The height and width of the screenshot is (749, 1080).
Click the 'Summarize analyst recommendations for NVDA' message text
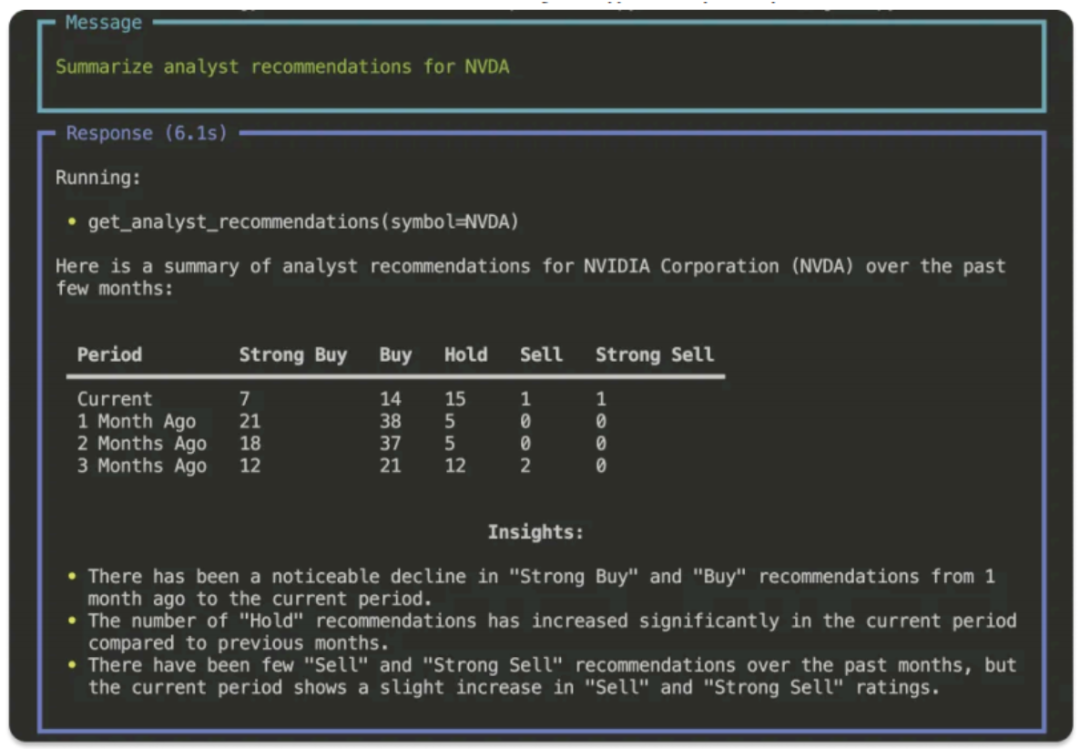[282, 67]
